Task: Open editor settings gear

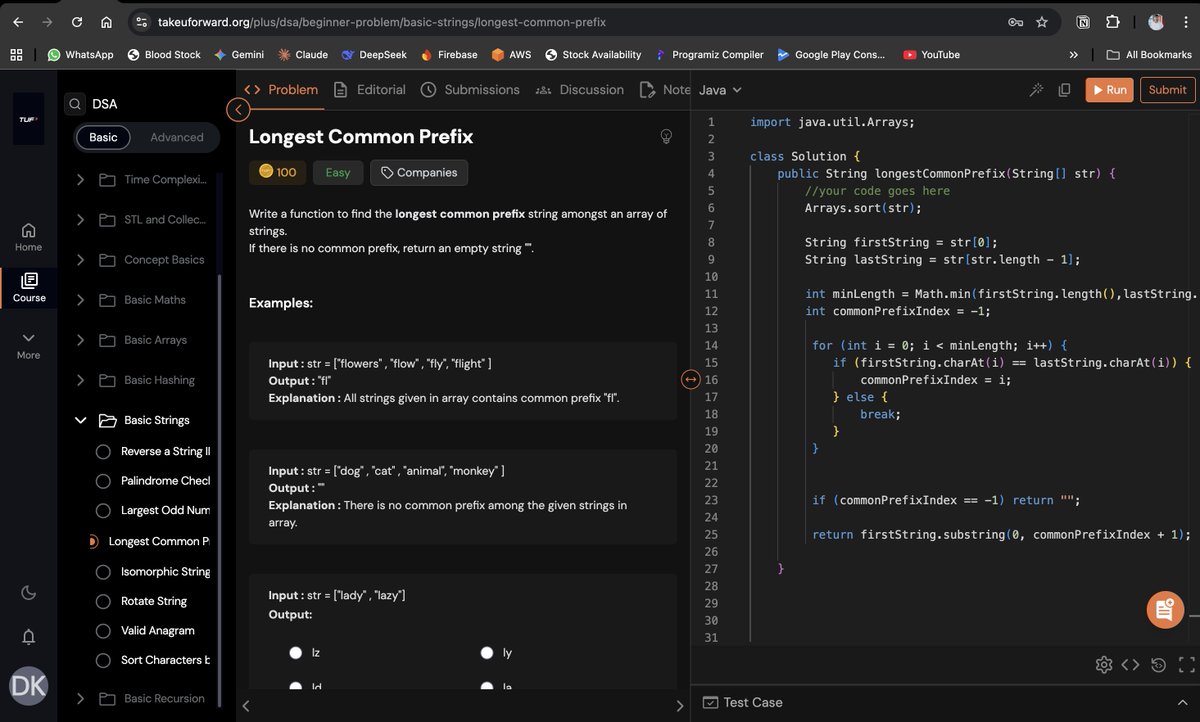Action: [1104, 665]
